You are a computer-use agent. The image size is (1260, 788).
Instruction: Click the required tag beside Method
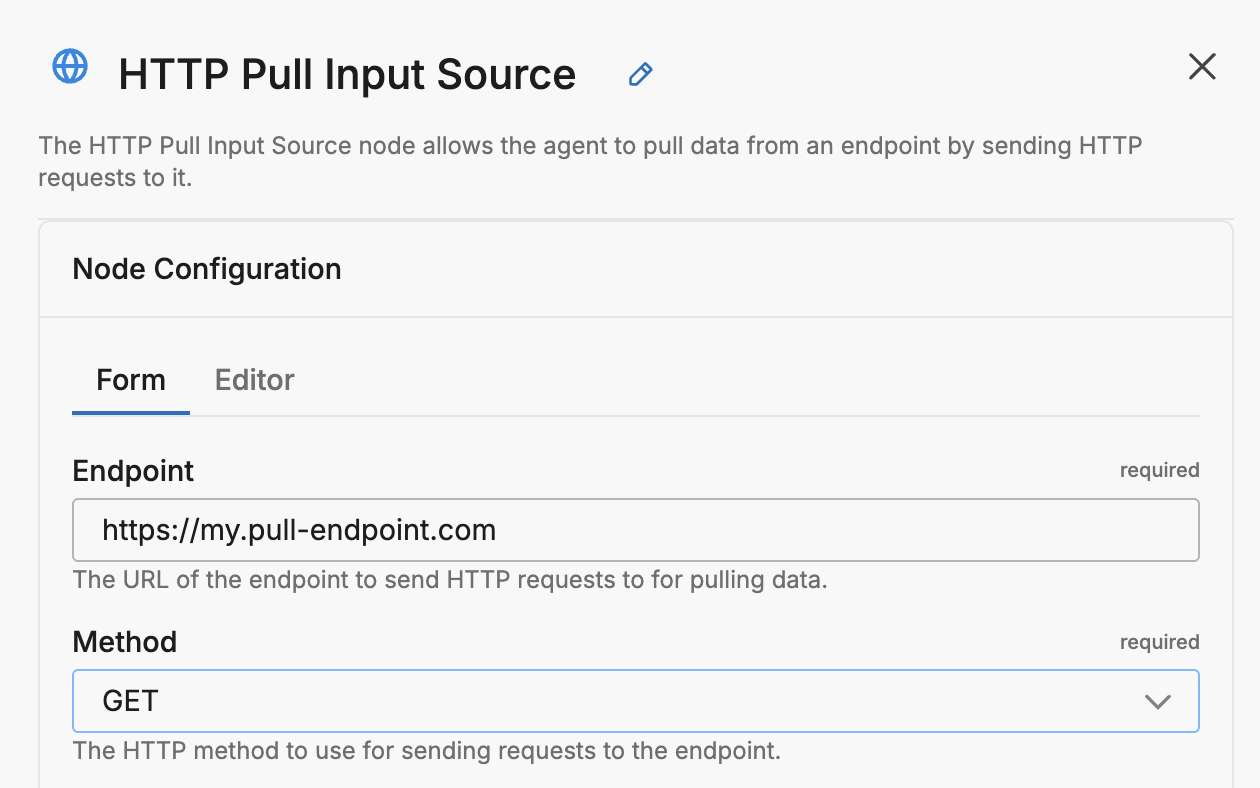(1159, 642)
